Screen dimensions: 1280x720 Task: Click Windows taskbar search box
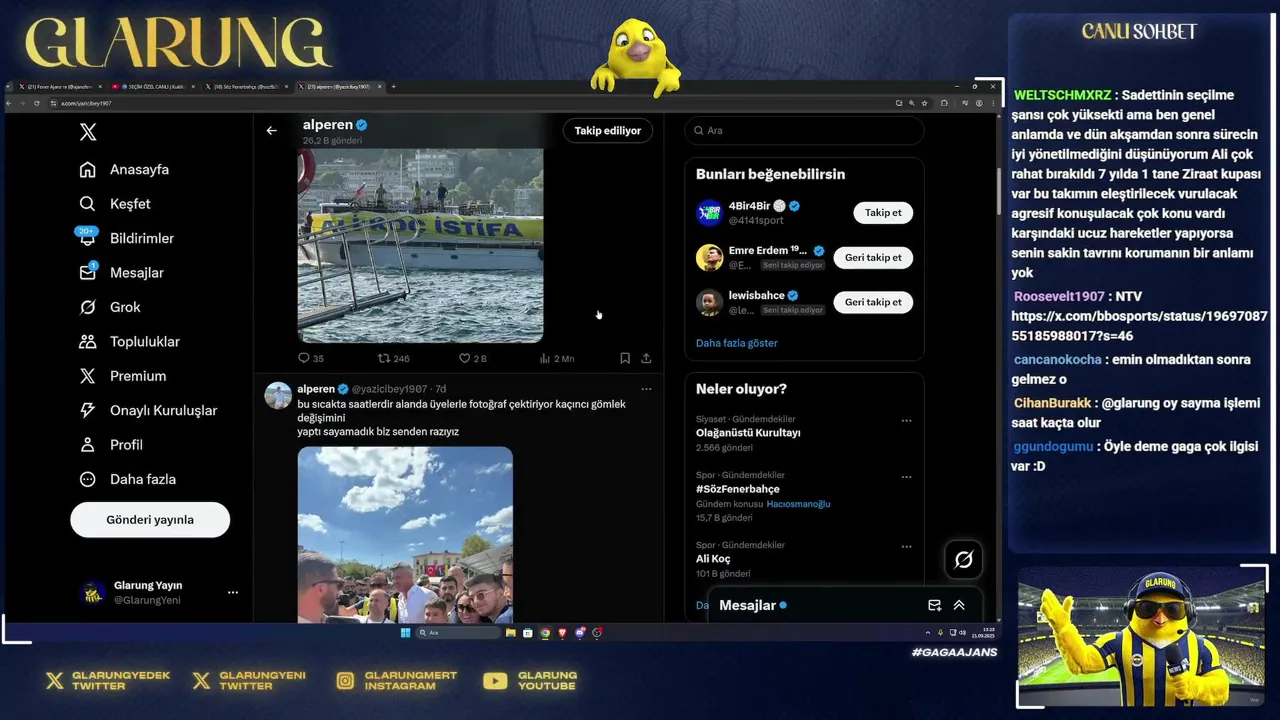458,633
